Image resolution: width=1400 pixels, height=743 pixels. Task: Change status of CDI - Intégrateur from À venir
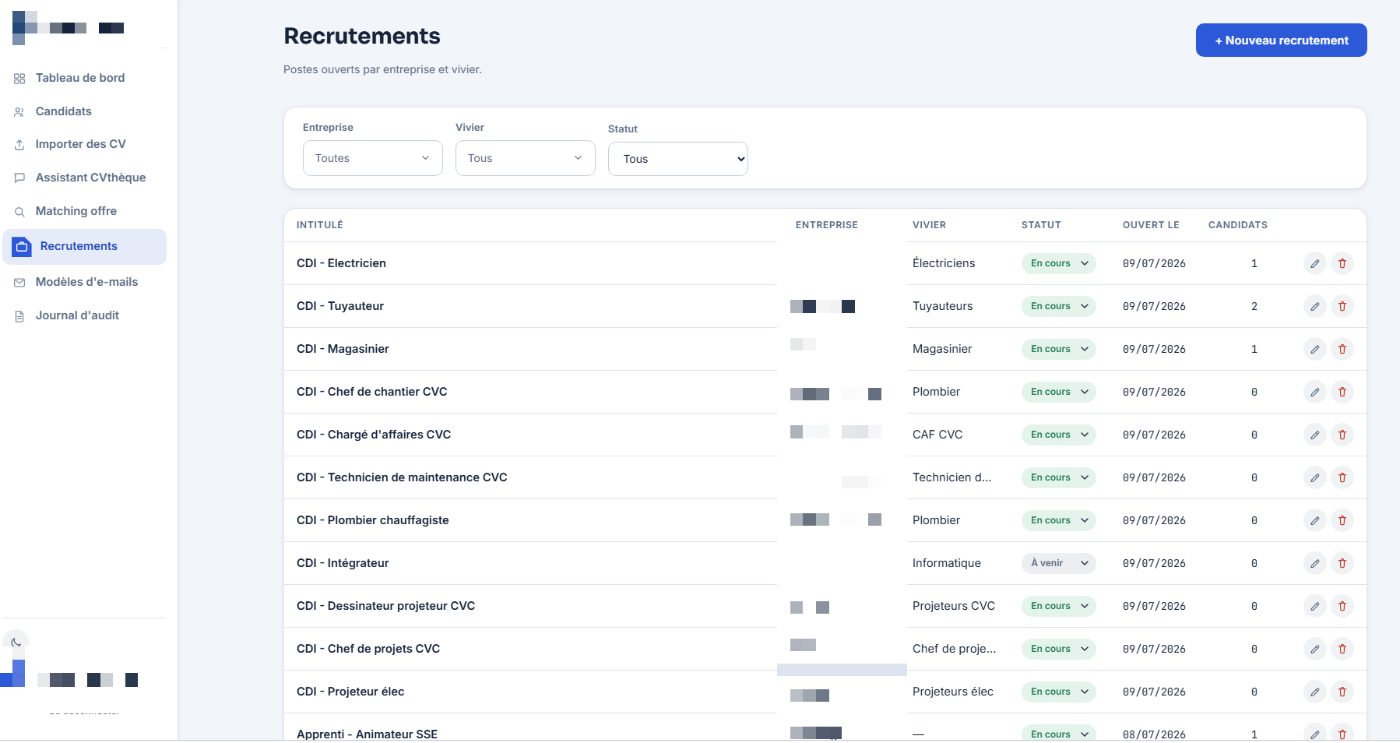point(1058,564)
